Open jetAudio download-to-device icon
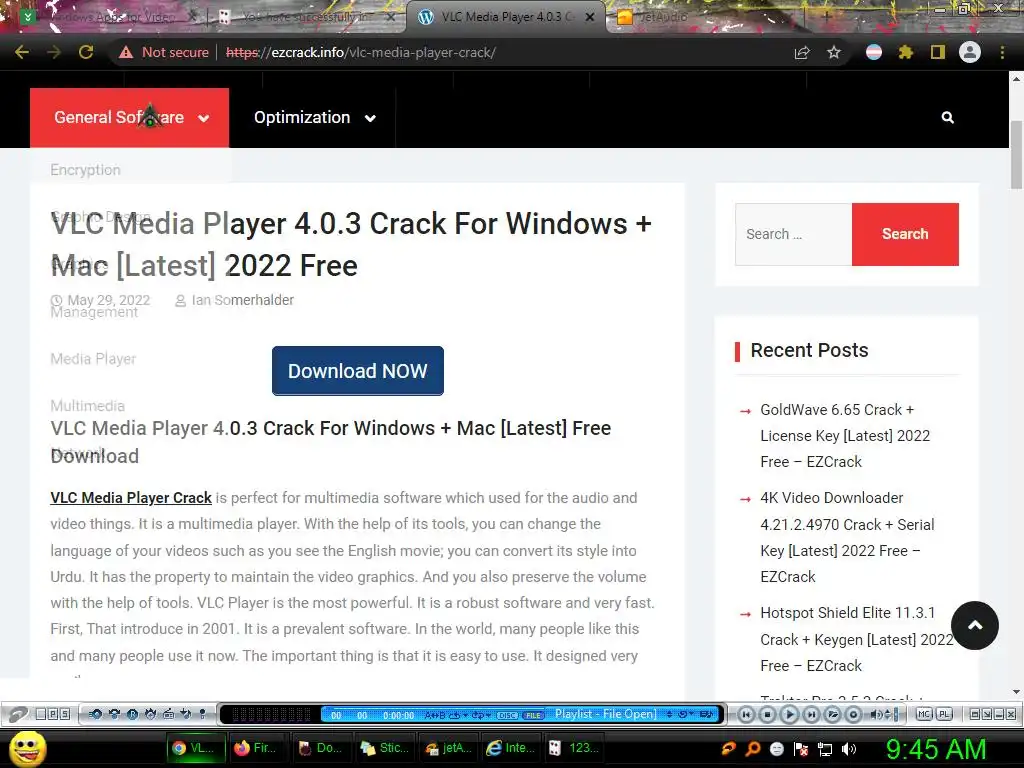The width and height of the screenshot is (1024, 768). 185,714
